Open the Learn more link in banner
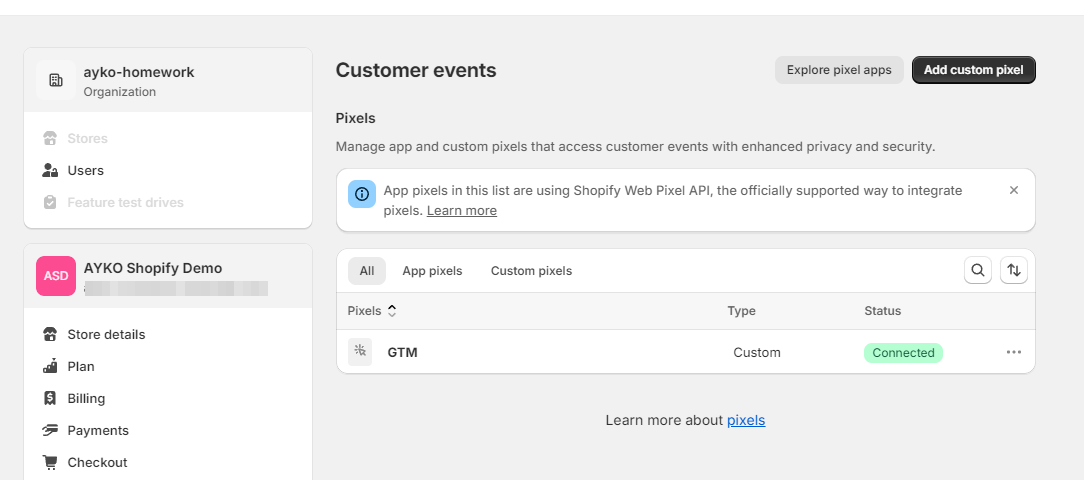The width and height of the screenshot is (1084, 480). pyautogui.click(x=462, y=210)
